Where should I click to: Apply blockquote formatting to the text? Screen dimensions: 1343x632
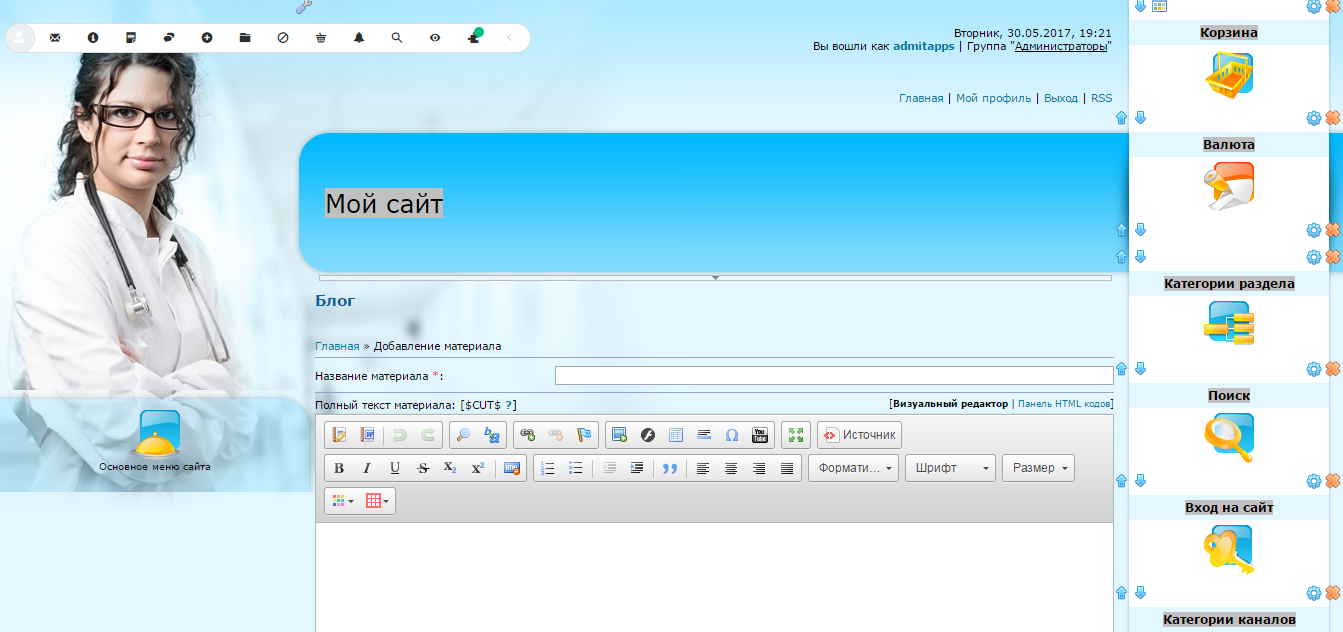(x=669, y=468)
